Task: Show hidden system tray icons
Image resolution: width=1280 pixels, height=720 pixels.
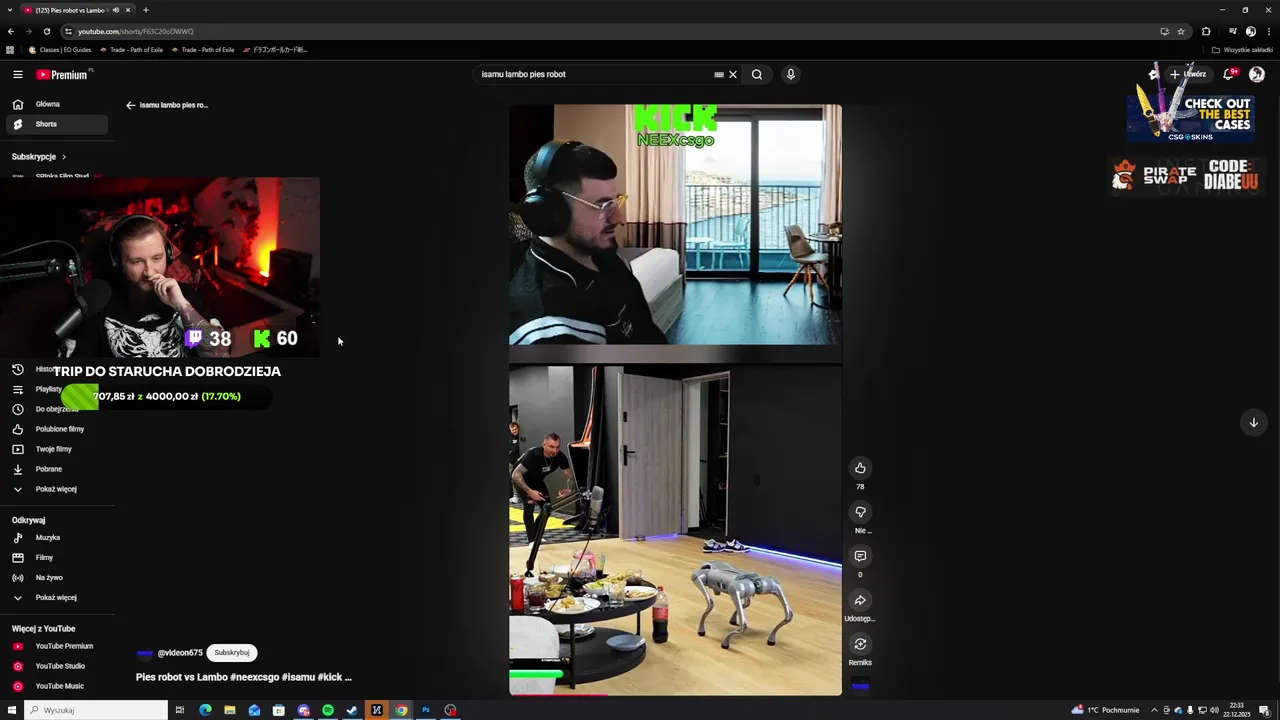Action: tap(1154, 710)
